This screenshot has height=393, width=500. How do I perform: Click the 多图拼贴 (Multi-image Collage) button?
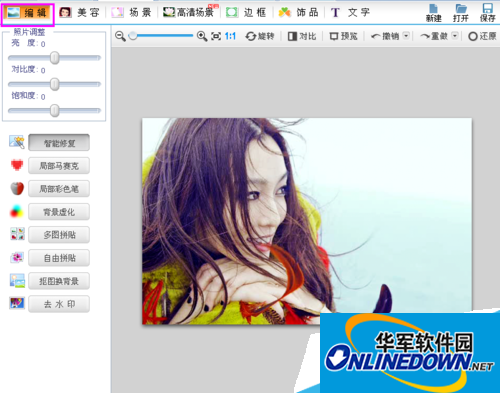(59, 235)
